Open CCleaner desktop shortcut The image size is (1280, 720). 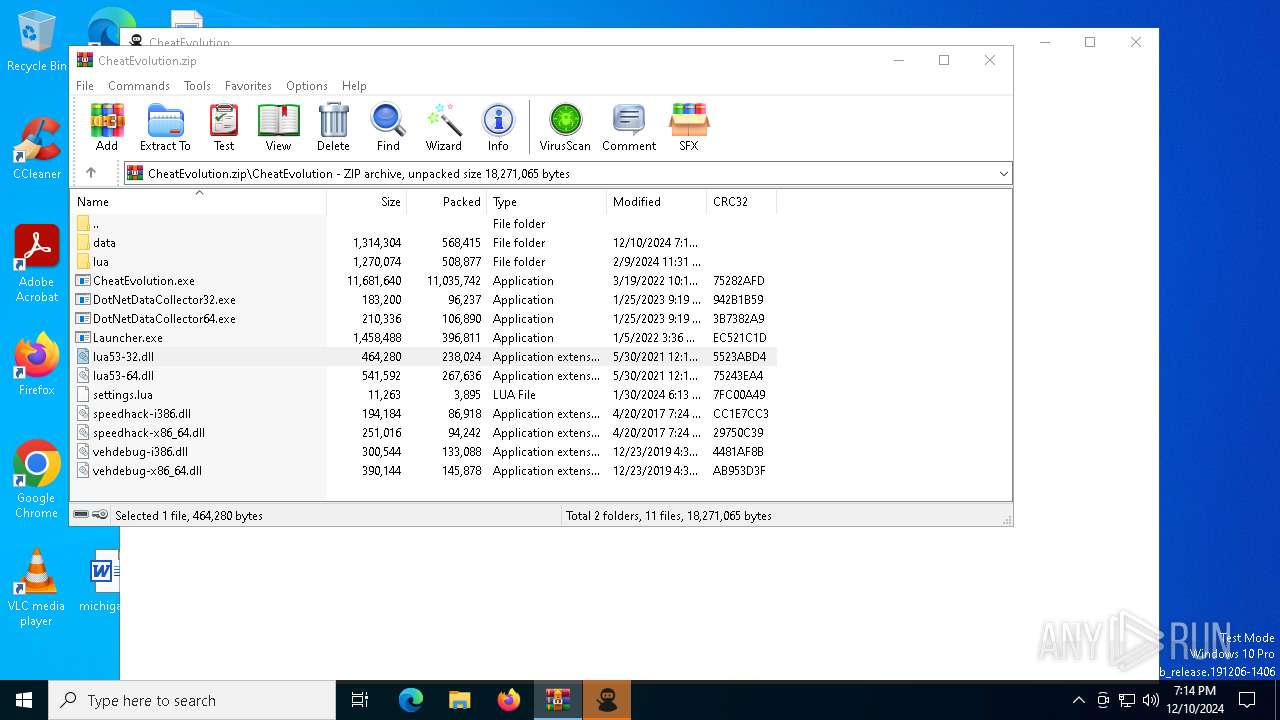pyautogui.click(x=37, y=149)
